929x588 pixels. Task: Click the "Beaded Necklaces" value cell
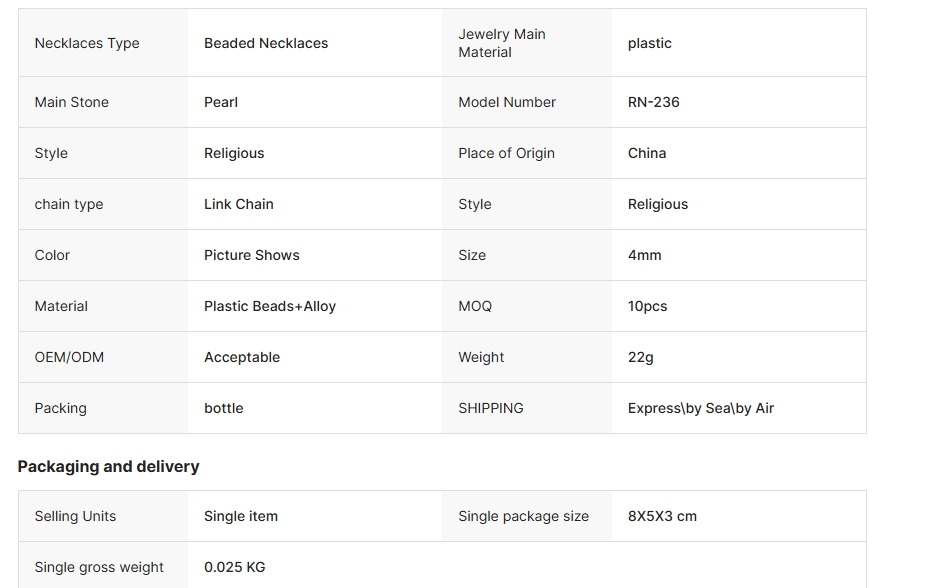click(266, 43)
